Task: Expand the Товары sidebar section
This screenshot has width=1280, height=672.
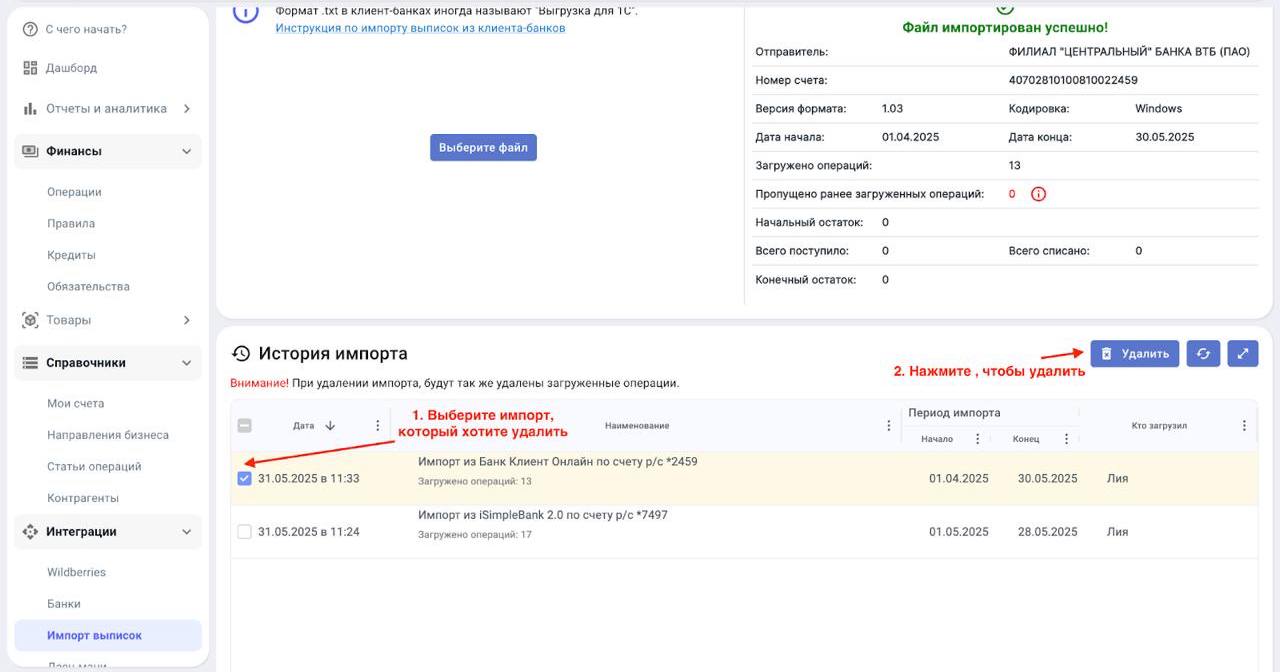Action: [186, 320]
